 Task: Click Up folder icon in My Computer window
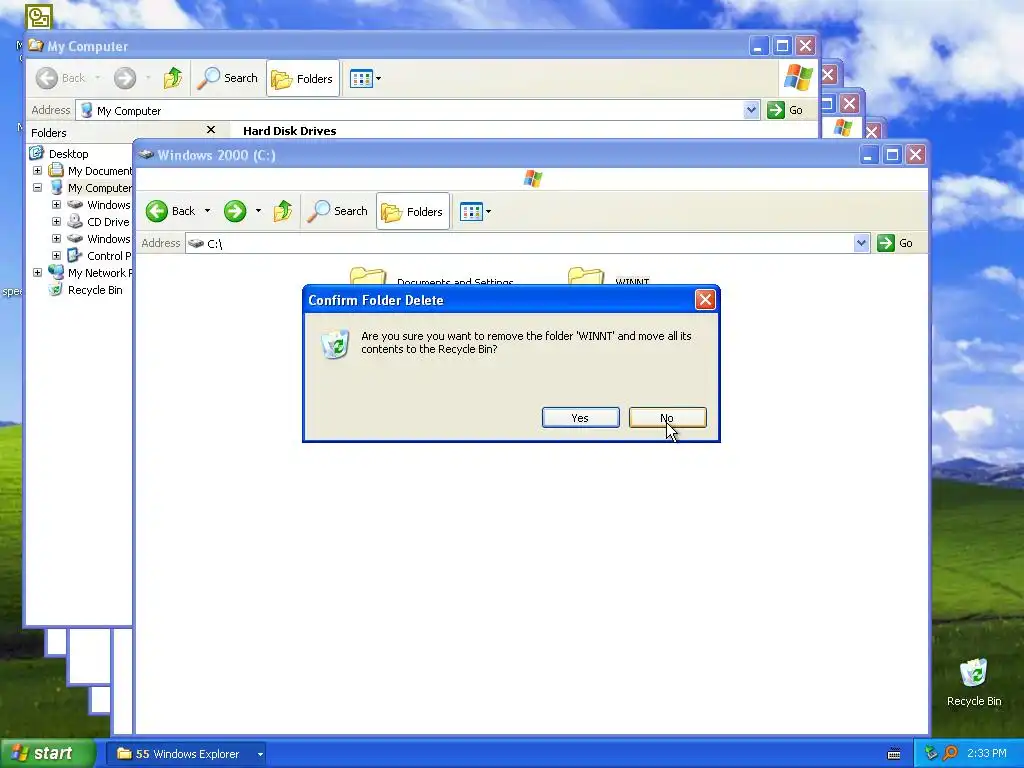pos(173,78)
